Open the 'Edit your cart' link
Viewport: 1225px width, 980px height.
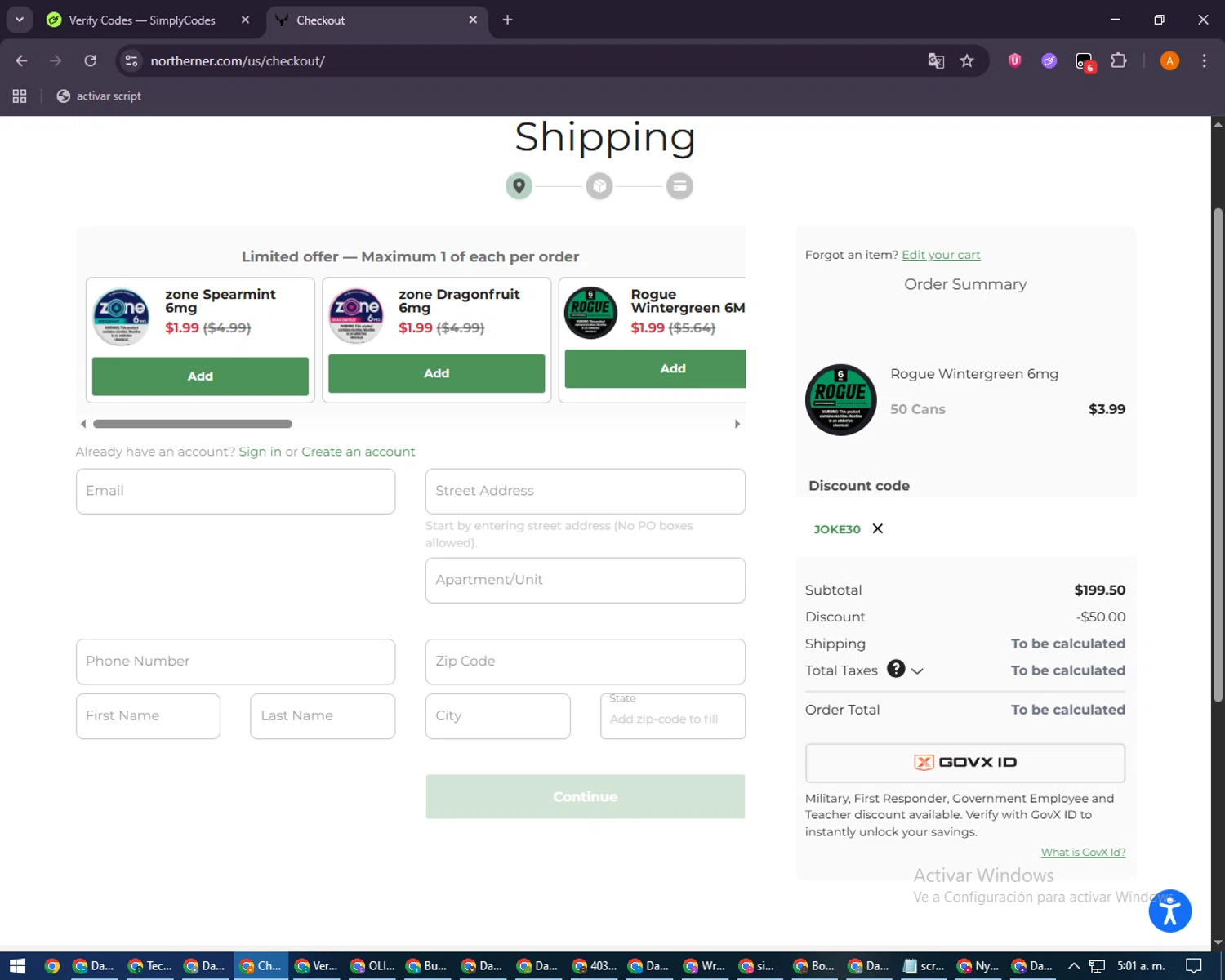941,255
